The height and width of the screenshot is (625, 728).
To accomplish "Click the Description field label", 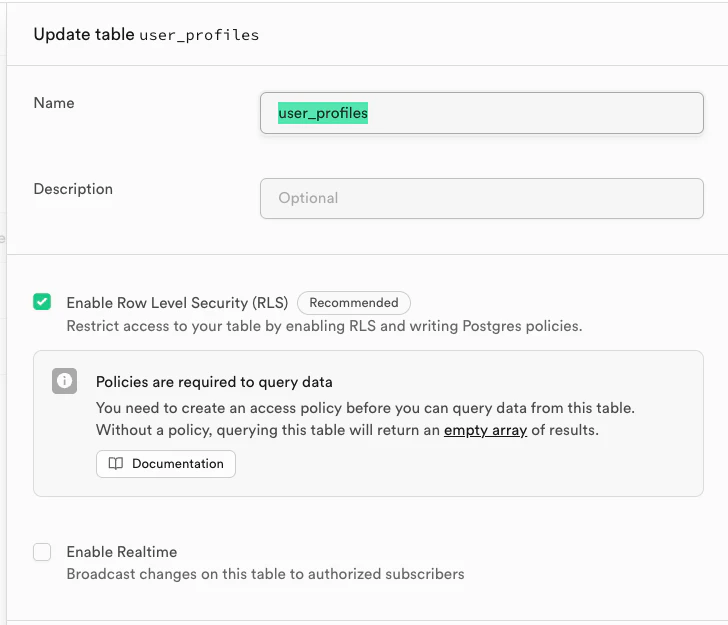I will point(73,189).
